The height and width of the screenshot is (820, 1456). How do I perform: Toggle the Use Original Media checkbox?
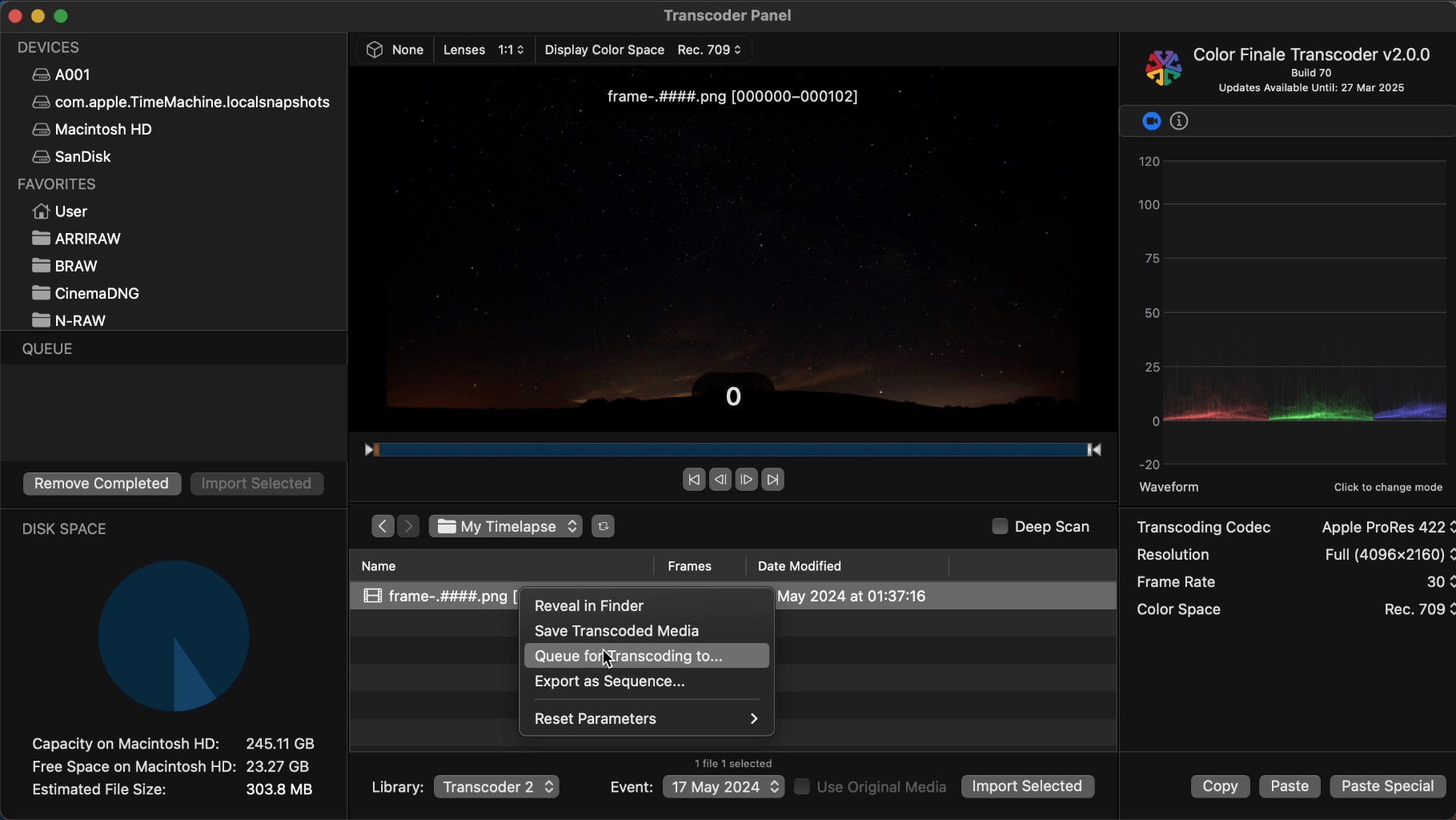tap(801, 786)
